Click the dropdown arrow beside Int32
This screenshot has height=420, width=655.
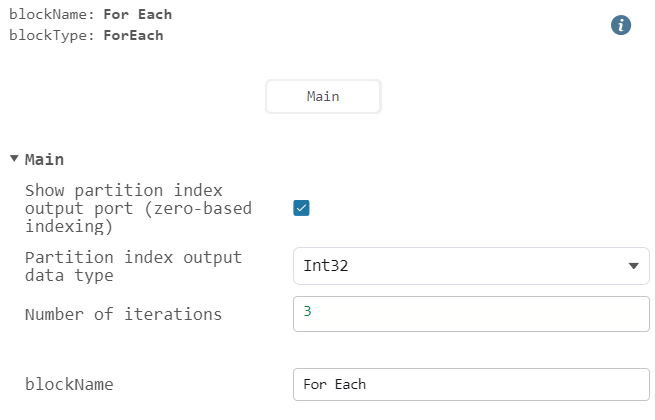pos(632,266)
